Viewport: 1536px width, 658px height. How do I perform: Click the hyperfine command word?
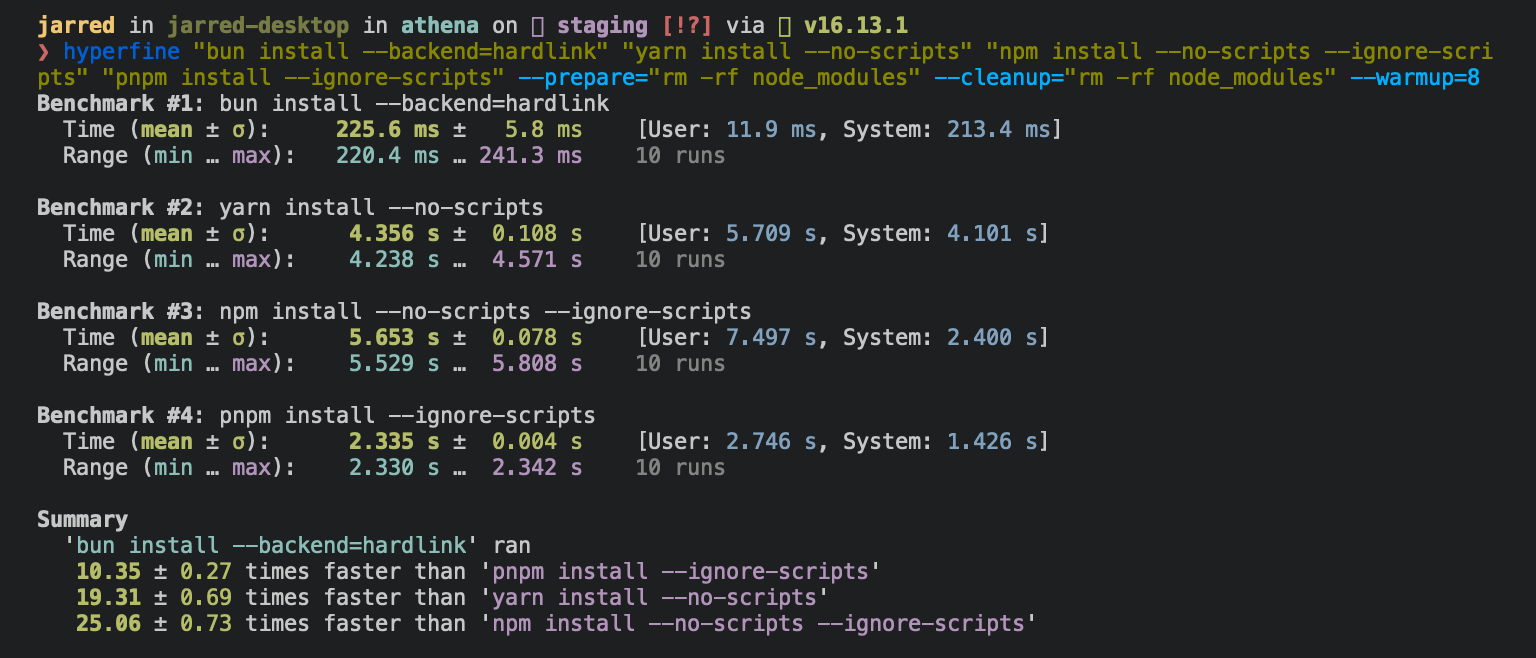point(121,51)
